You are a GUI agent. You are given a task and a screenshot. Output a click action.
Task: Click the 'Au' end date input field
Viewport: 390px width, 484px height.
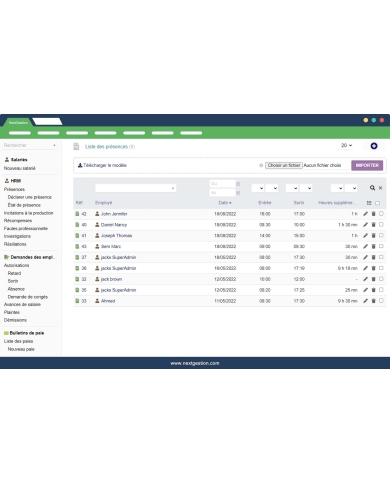click(x=222, y=193)
